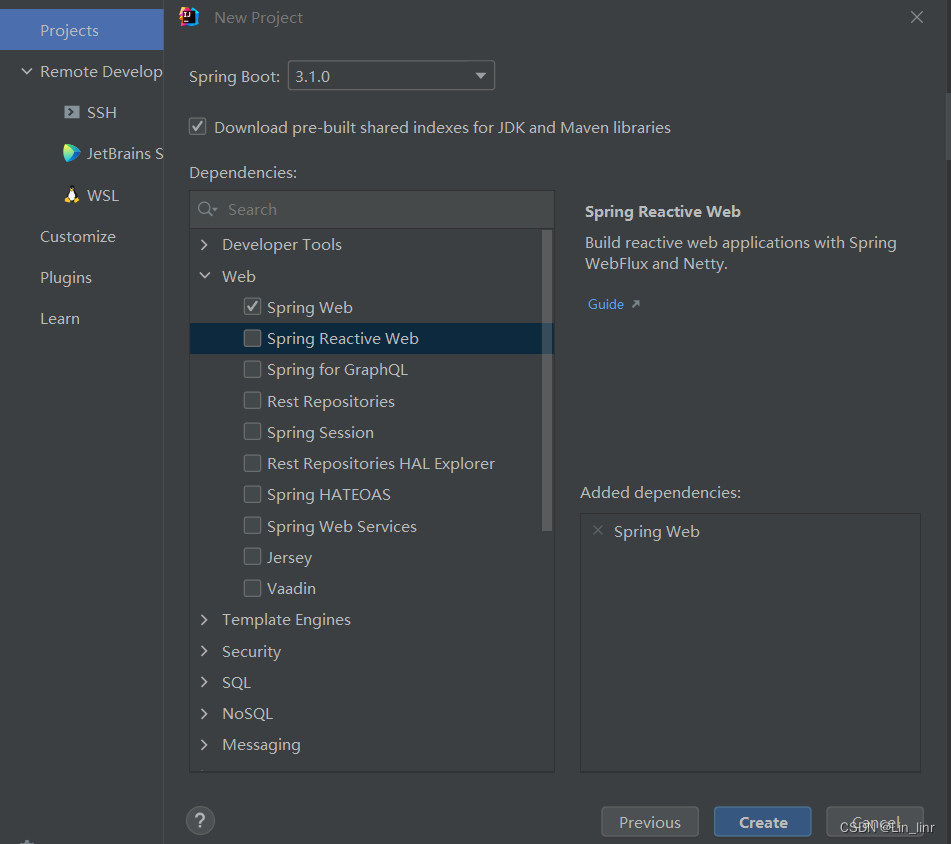
Task: Open the Learn section
Action: point(59,319)
